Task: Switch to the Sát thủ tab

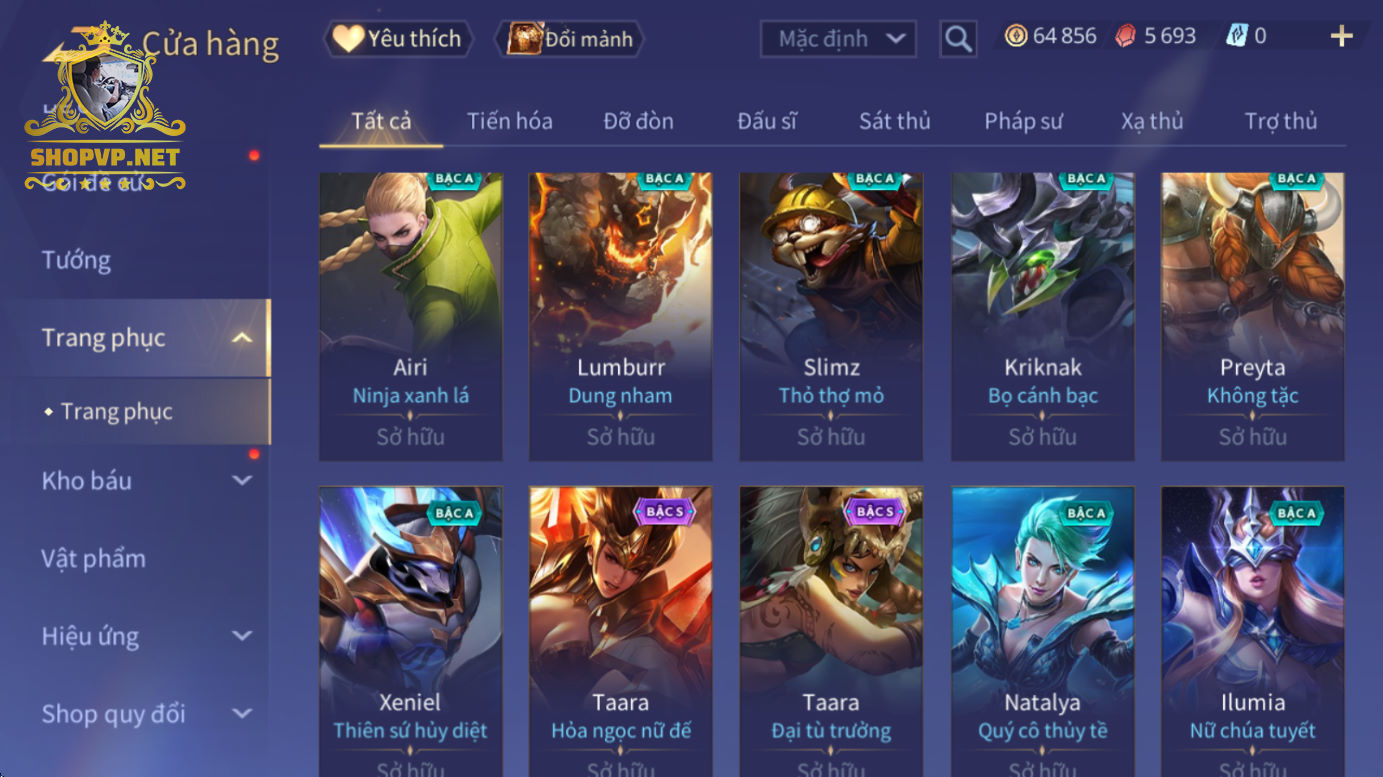Action: pyautogui.click(x=894, y=121)
